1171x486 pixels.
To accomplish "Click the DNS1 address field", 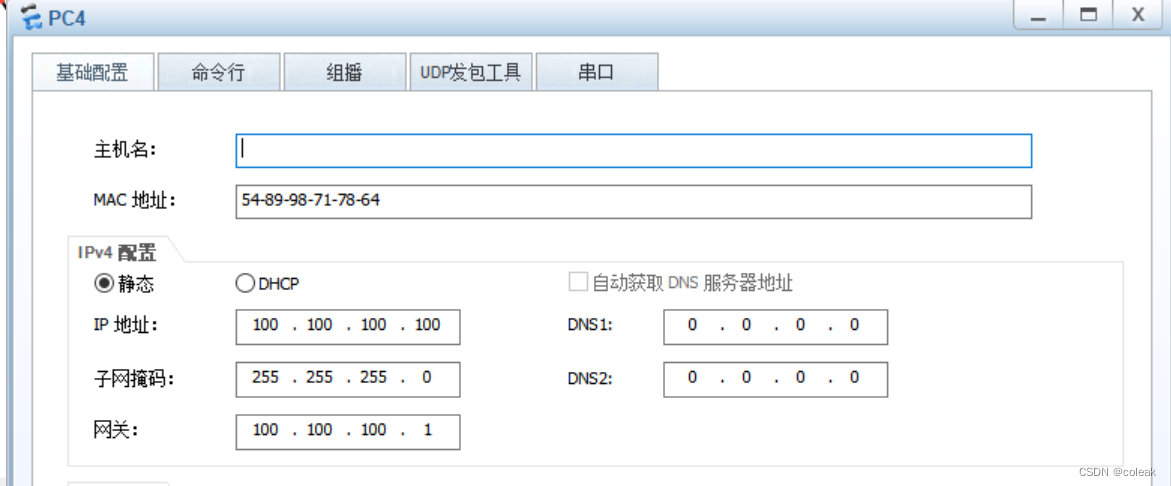I will [775, 327].
